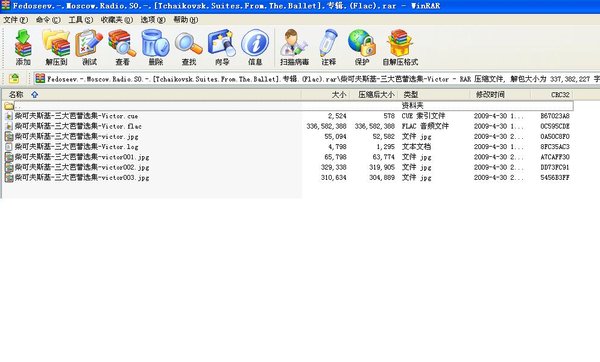Click the Protect (保护) archive icon
The image size is (600, 362).
[362, 47]
